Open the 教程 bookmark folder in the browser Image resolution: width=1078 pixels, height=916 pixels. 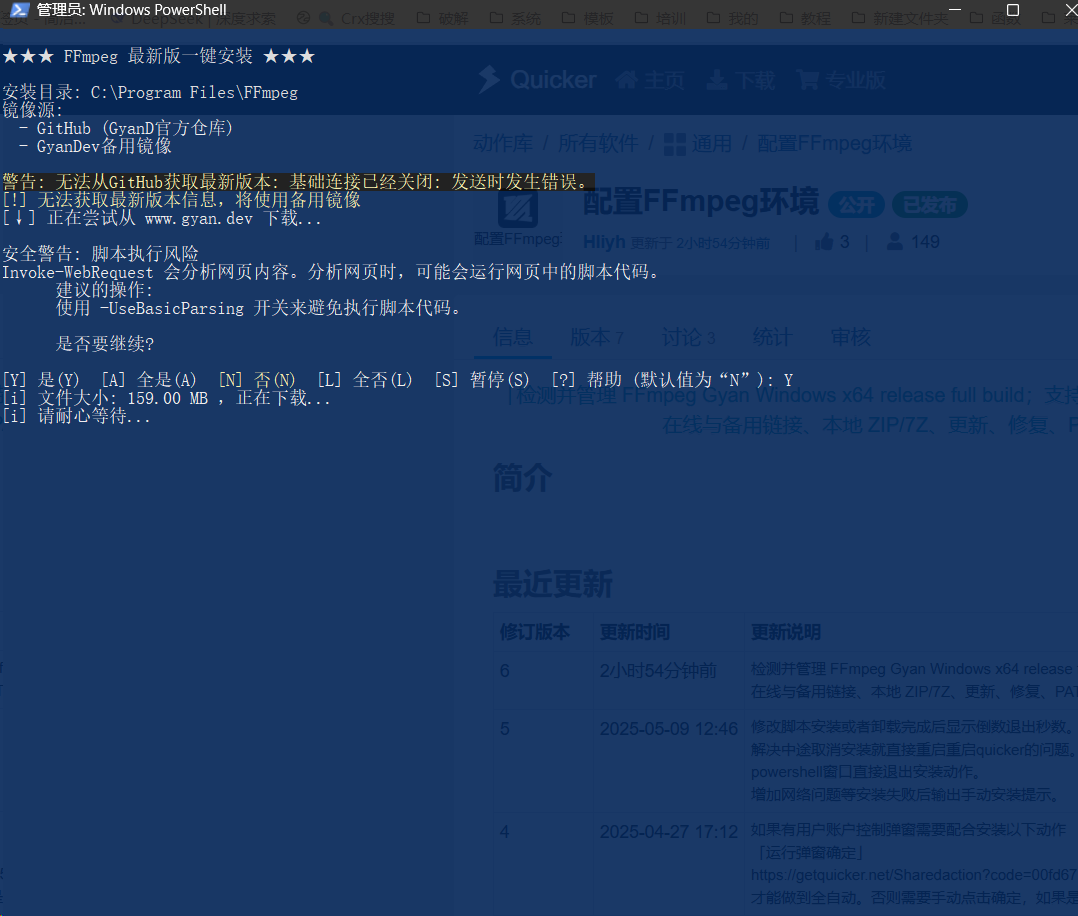pyautogui.click(x=805, y=19)
